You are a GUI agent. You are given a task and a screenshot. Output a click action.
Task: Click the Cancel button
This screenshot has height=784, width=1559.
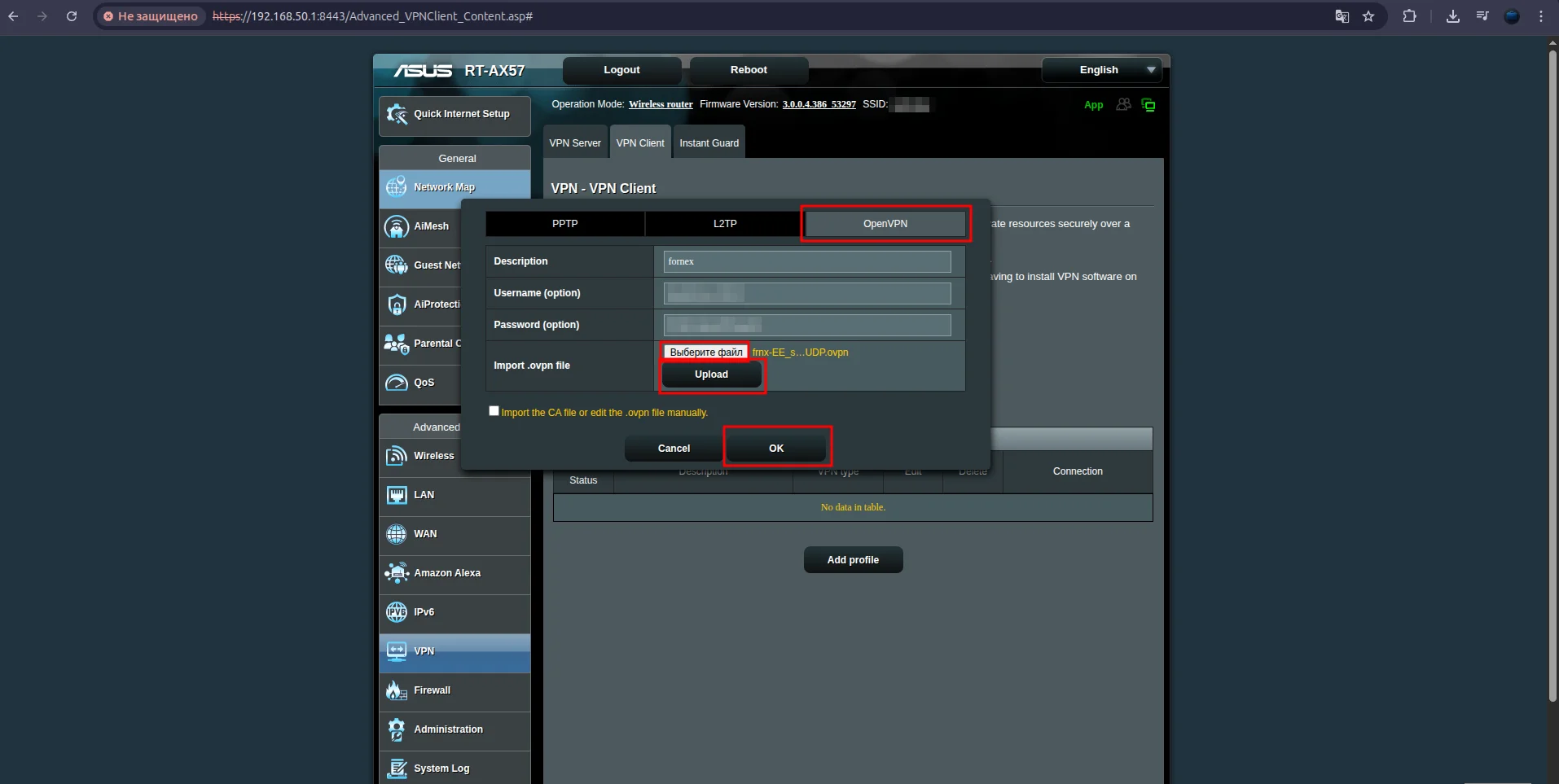pyautogui.click(x=674, y=449)
